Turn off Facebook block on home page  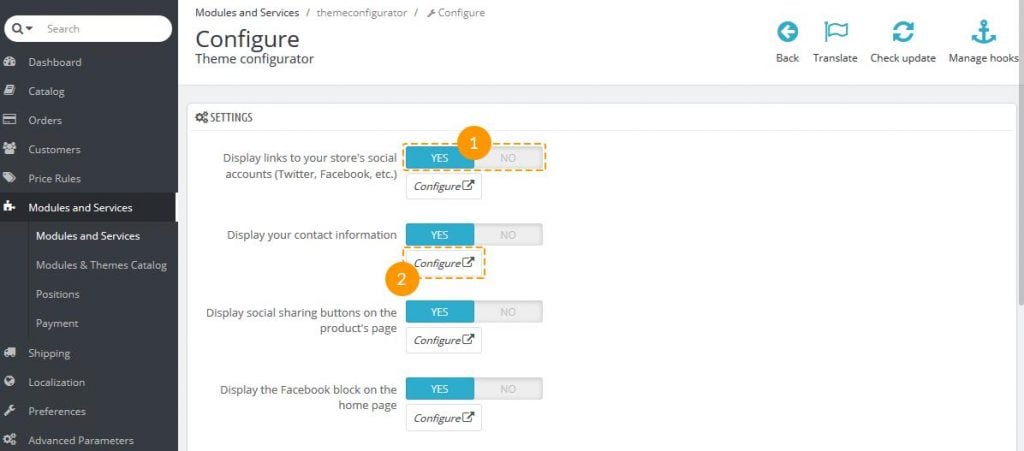tap(508, 389)
